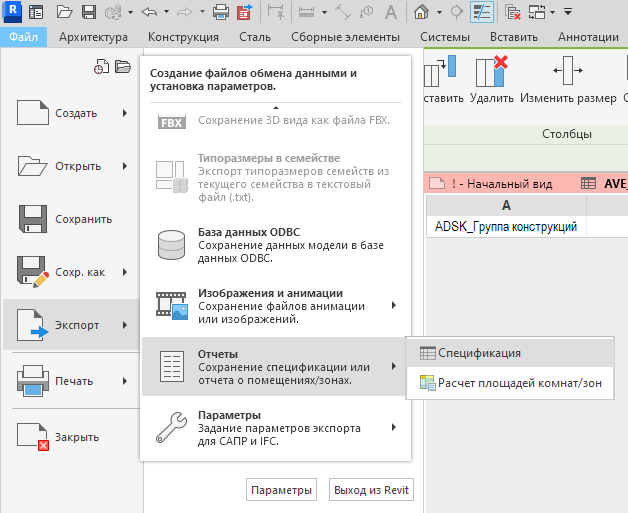Click the Save icon in quick access toolbar
Screen dimensions: 628x513
tap(89, 13)
